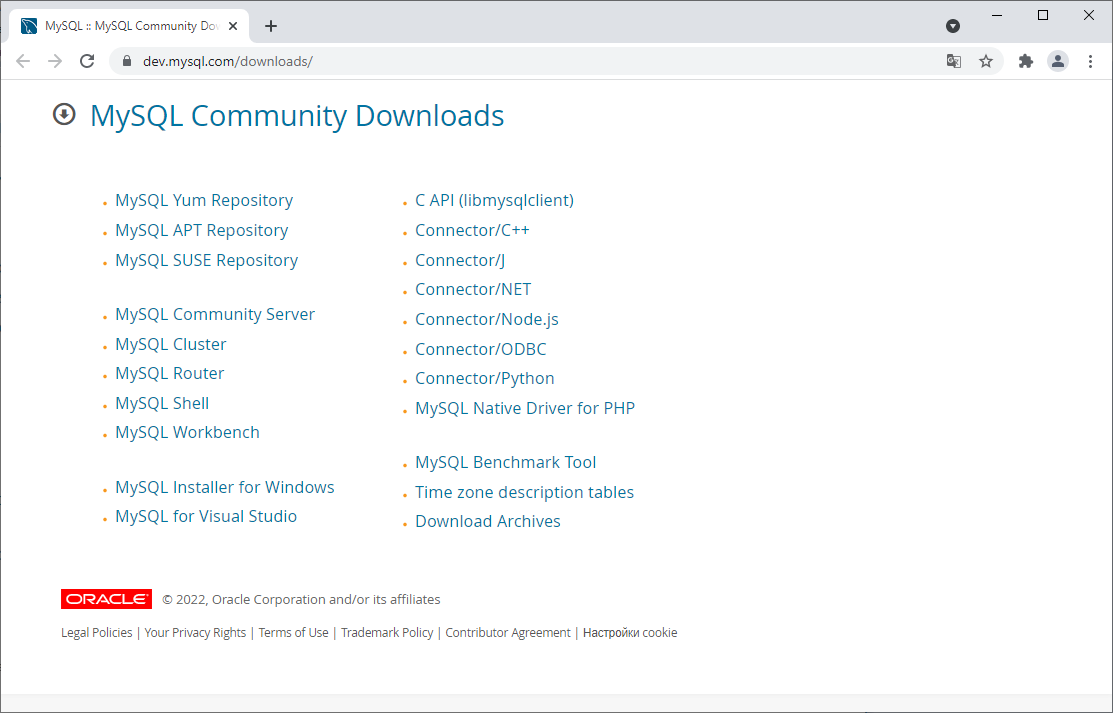
Task: Bookmark this page using the star icon
Action: pyautogui.click(x=986, y=61)
